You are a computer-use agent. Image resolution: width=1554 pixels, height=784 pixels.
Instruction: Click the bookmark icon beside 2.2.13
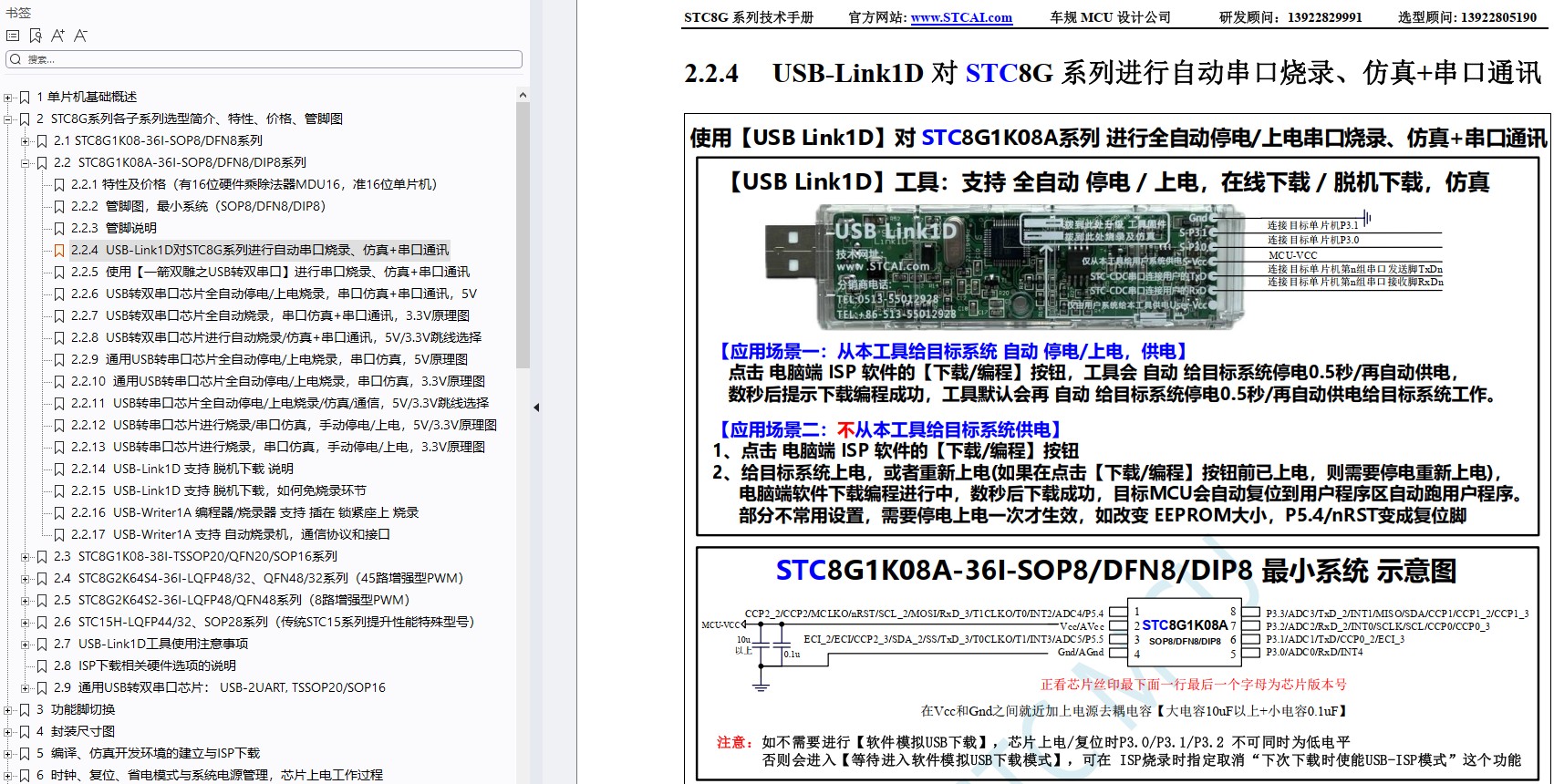click(x=59, y=447)
